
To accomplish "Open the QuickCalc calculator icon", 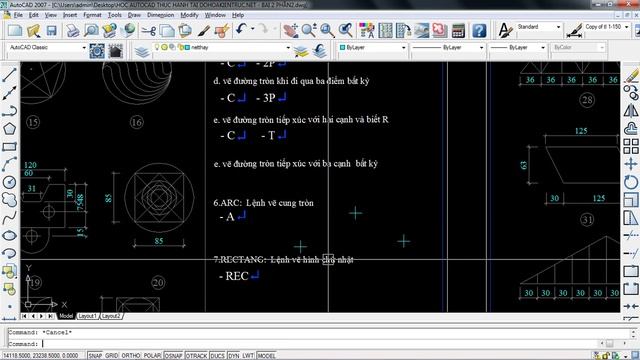I will 458,31.
